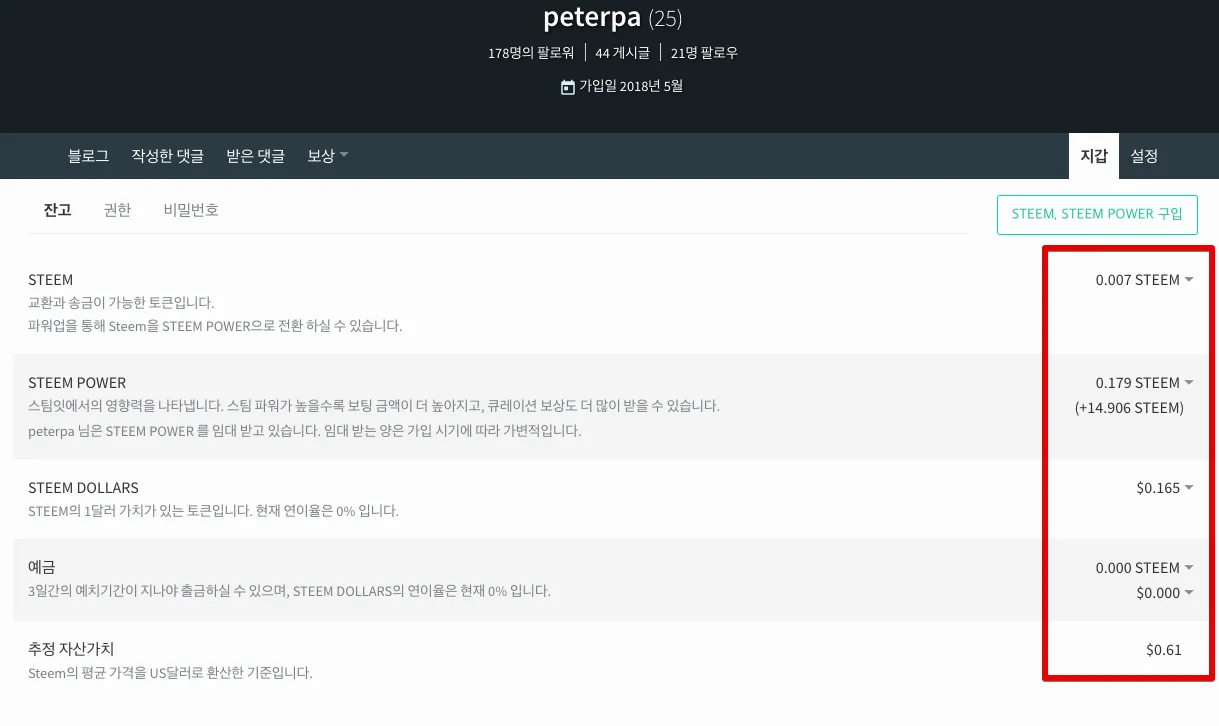Select the 잔고 balances sub-tab

[x=57, y=210]
